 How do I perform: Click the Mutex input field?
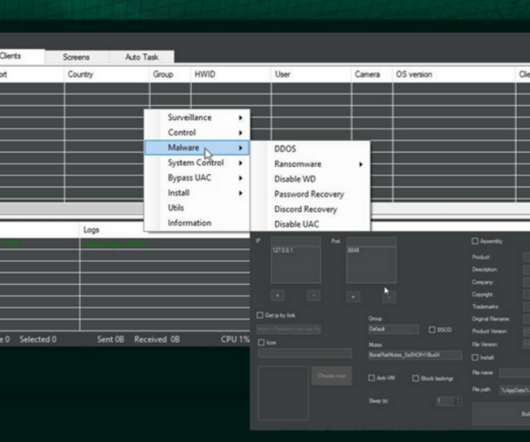point(415,355)
